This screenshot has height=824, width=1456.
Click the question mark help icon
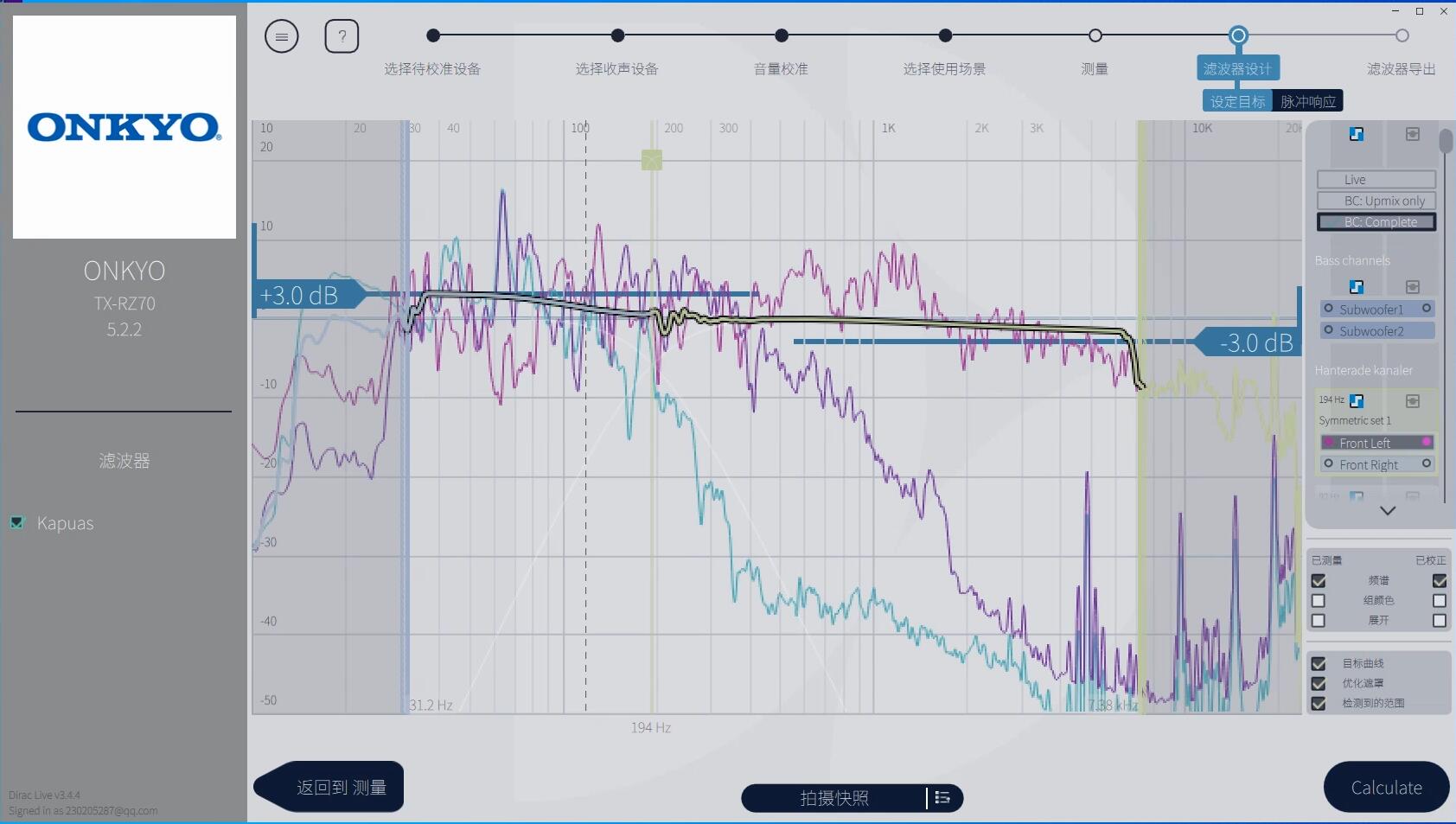click(x=342, y=36)
